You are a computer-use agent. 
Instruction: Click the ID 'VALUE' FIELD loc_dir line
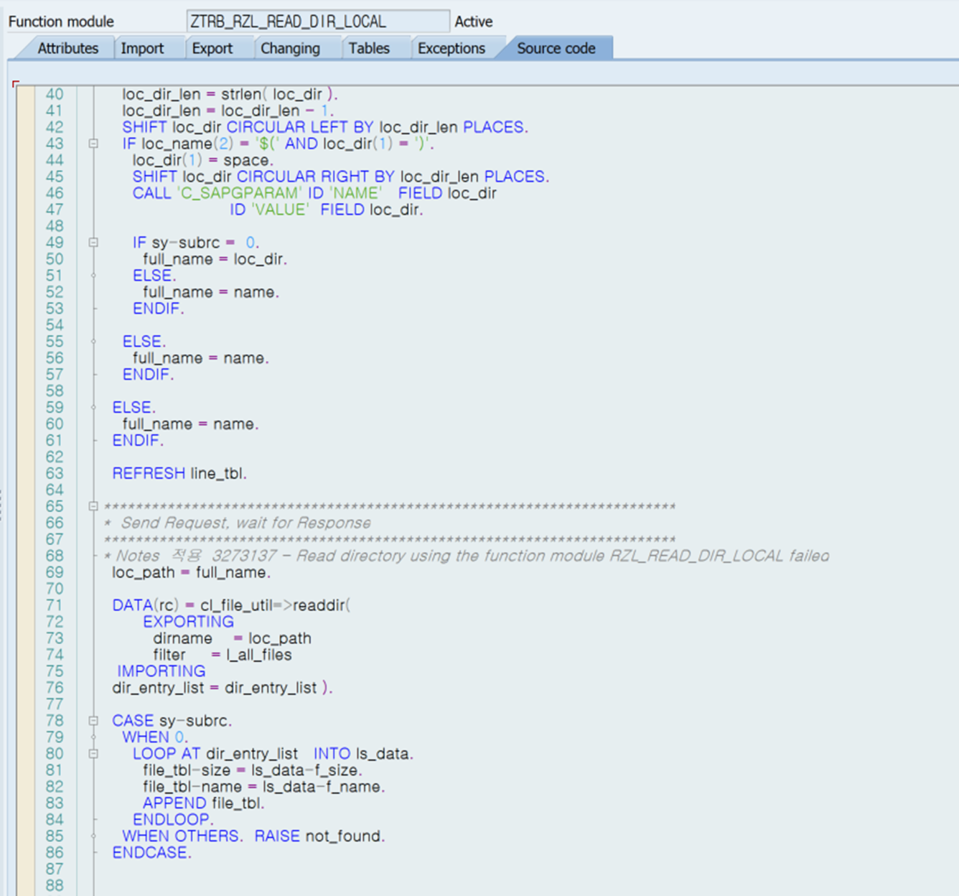click(x=327, y=210)
